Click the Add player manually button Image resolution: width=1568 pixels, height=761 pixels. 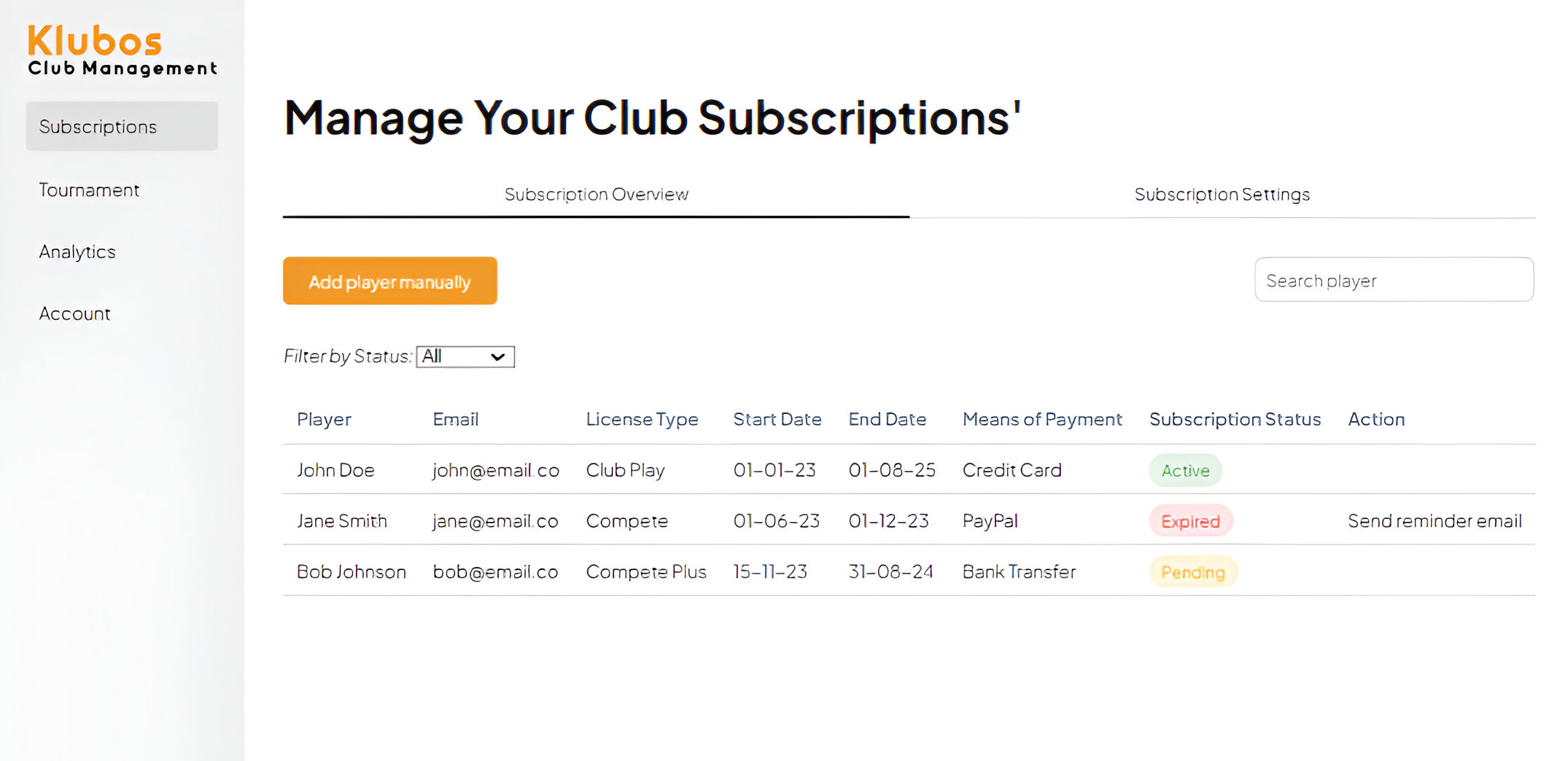[x=390, y=281]
